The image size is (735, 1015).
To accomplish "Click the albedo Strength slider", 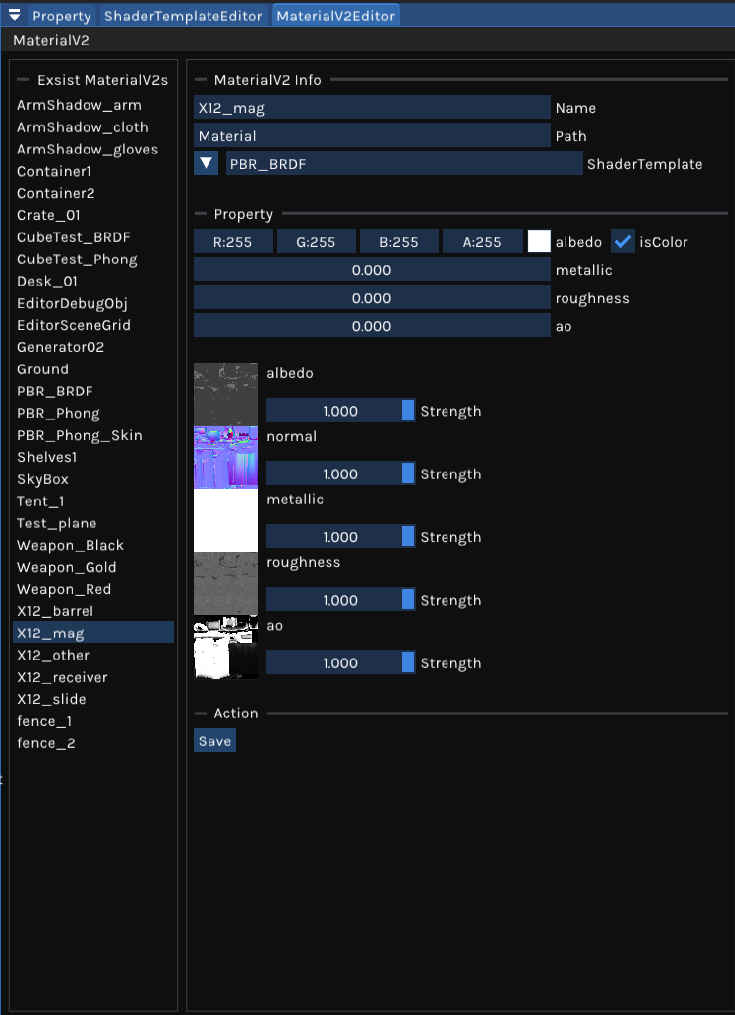I will pyautogui.click(x=341, y=410).
